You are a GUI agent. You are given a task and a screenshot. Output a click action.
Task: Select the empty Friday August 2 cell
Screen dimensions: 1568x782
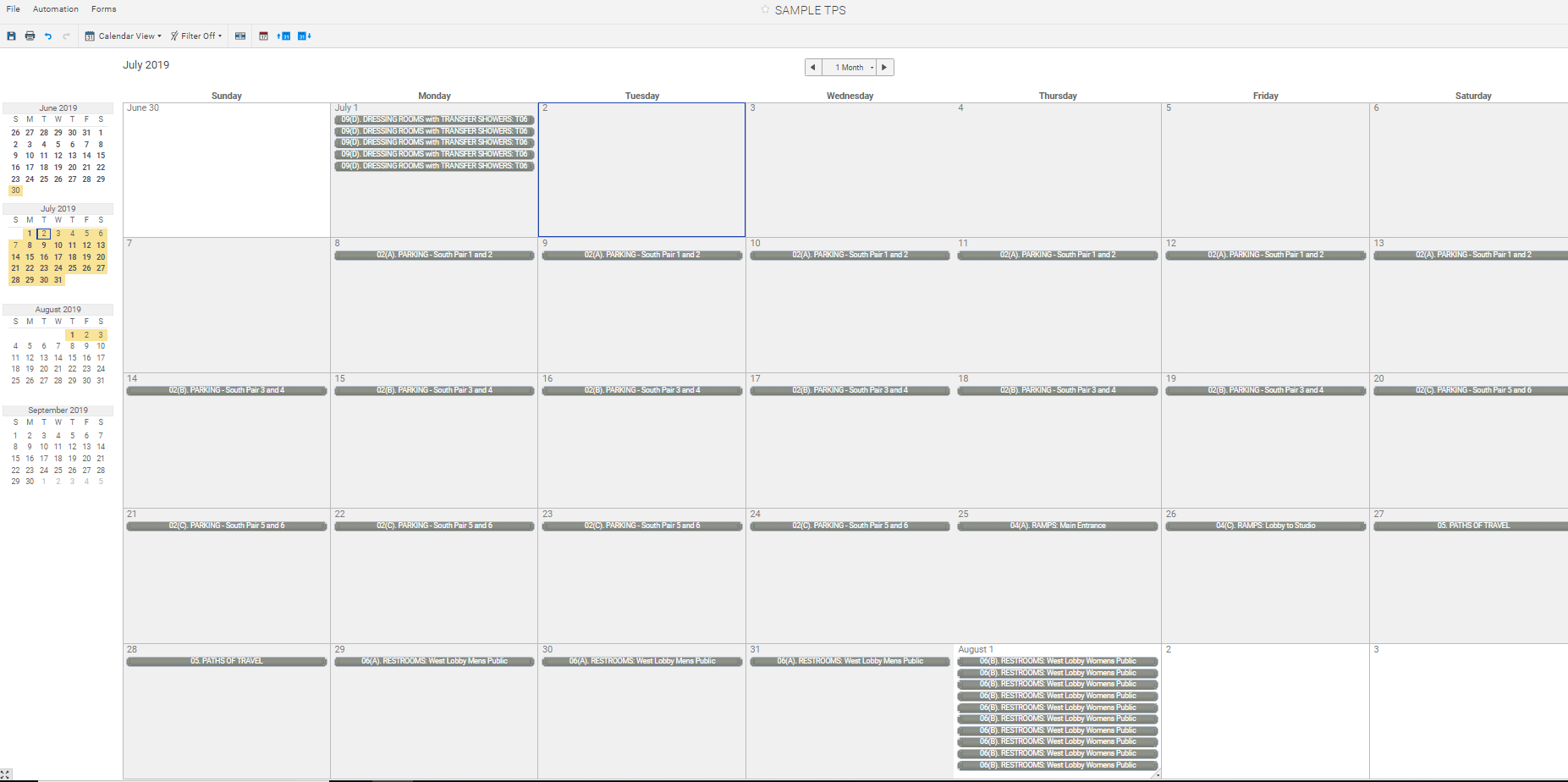tap(1265, 711)
